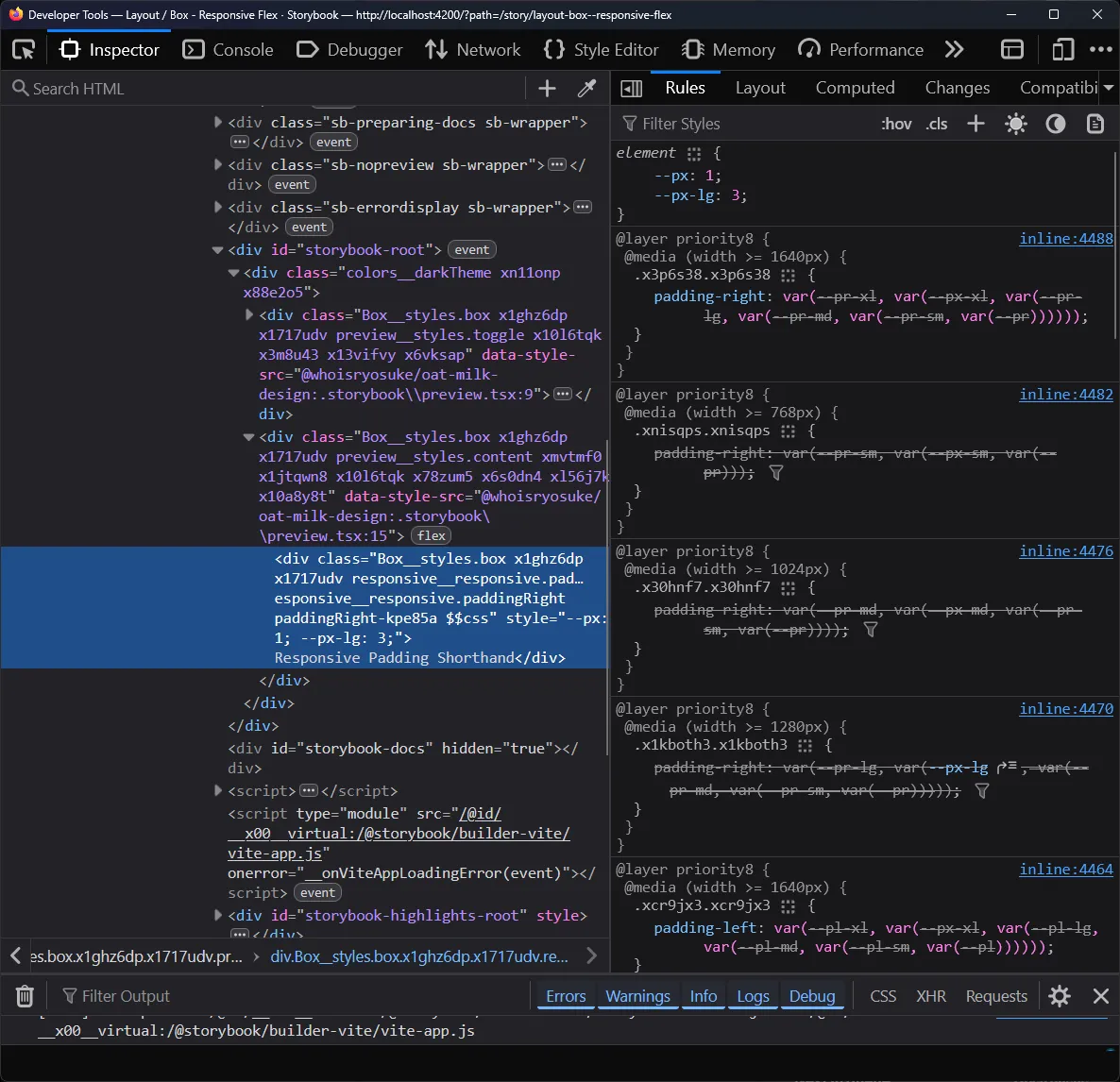Open the console settings gear
This screenshot has height=1082, width=1120.
1059,995
